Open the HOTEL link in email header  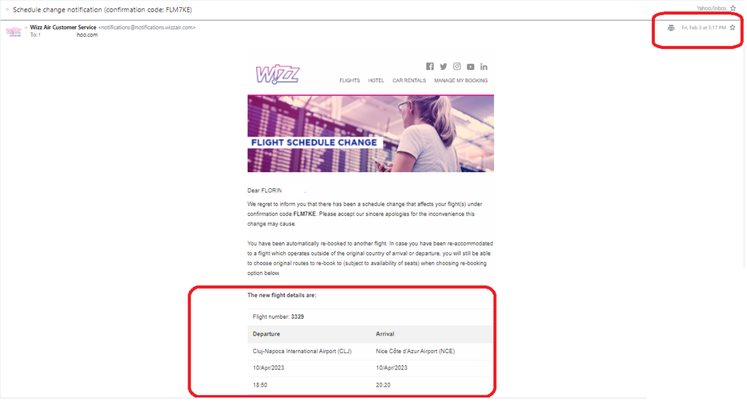click(376, 80)
